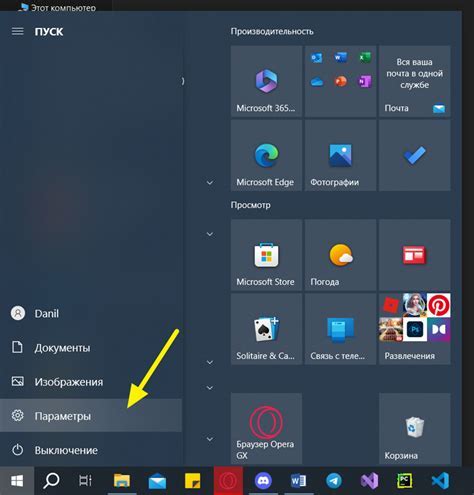Image resolution: width=474 pixels, height=495 pixels.
Task: Click the Windows Start button
Action: point(17,481)
